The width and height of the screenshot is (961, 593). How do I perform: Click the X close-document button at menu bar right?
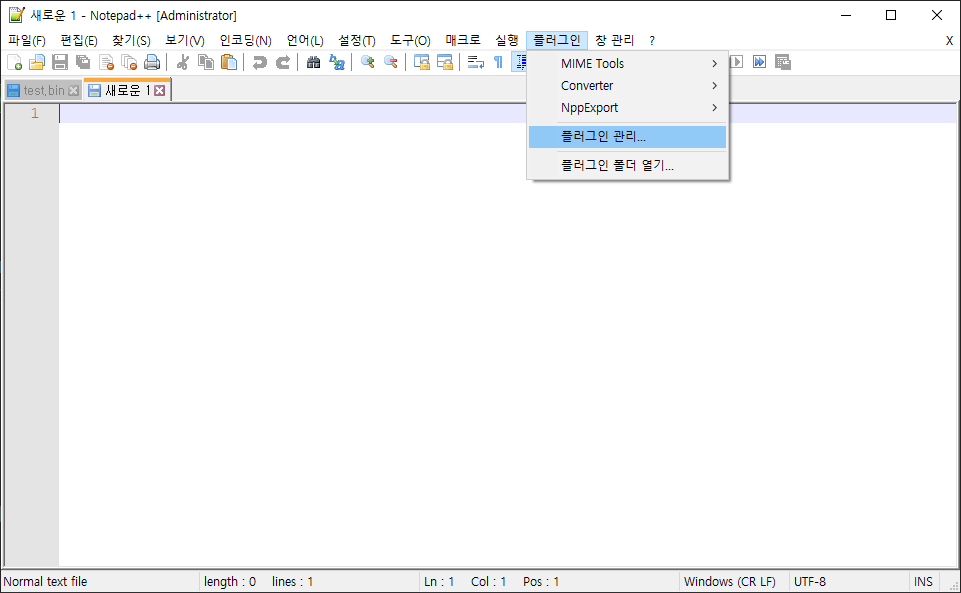click(x=949, y=40)
